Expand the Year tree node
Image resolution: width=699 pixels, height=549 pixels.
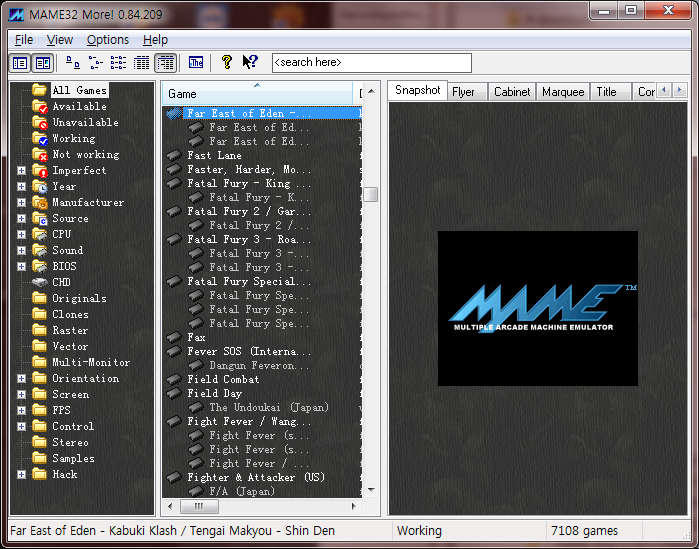(x=21, y=187)
